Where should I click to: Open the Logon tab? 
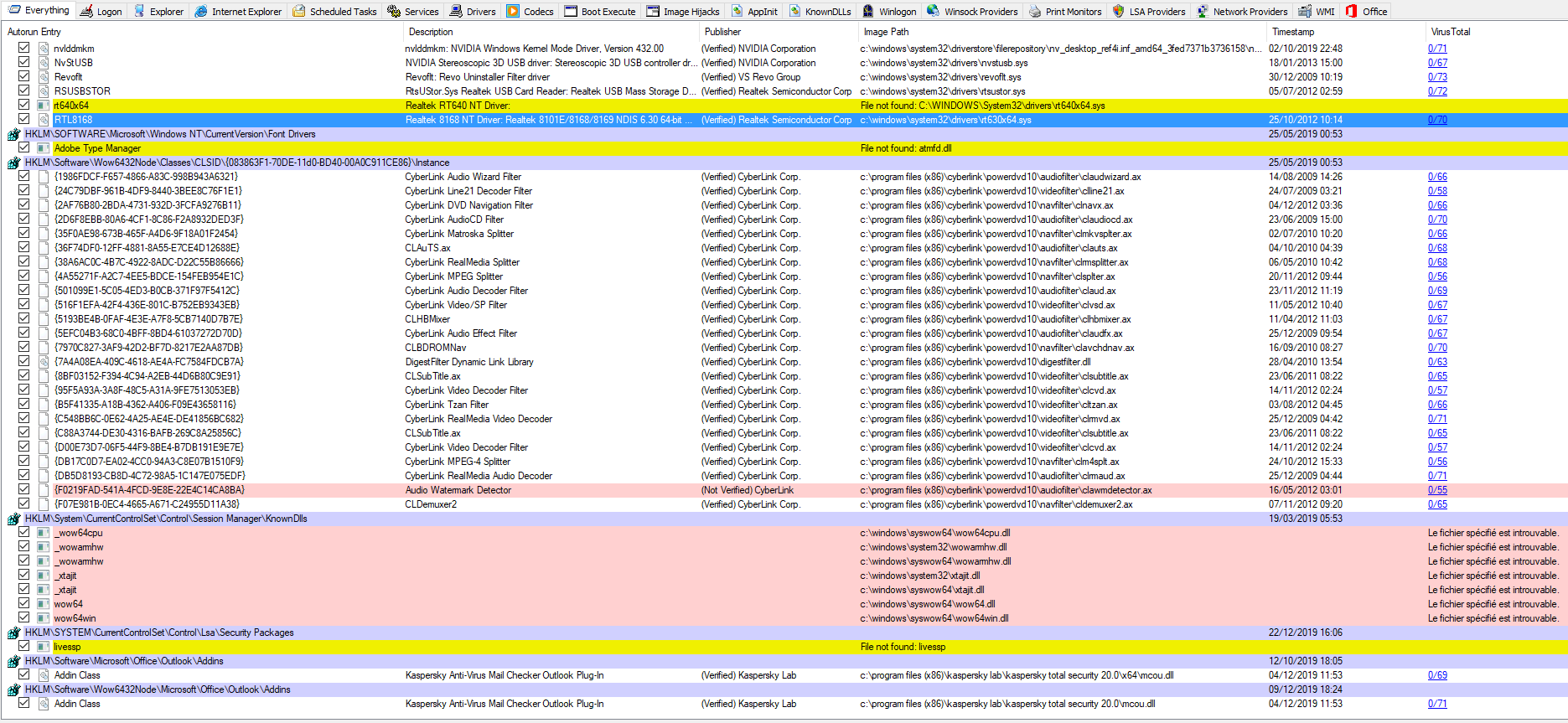(x=101, y=12)
